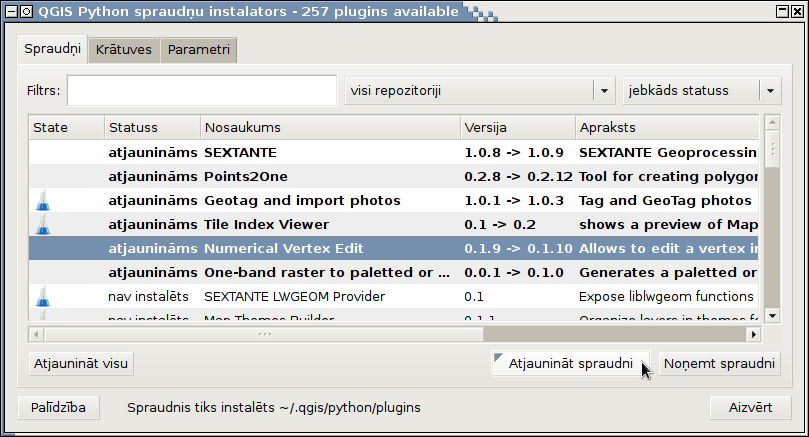Open the Krātuves tab
The image size is (809, 437).
[x=124, y=50]
